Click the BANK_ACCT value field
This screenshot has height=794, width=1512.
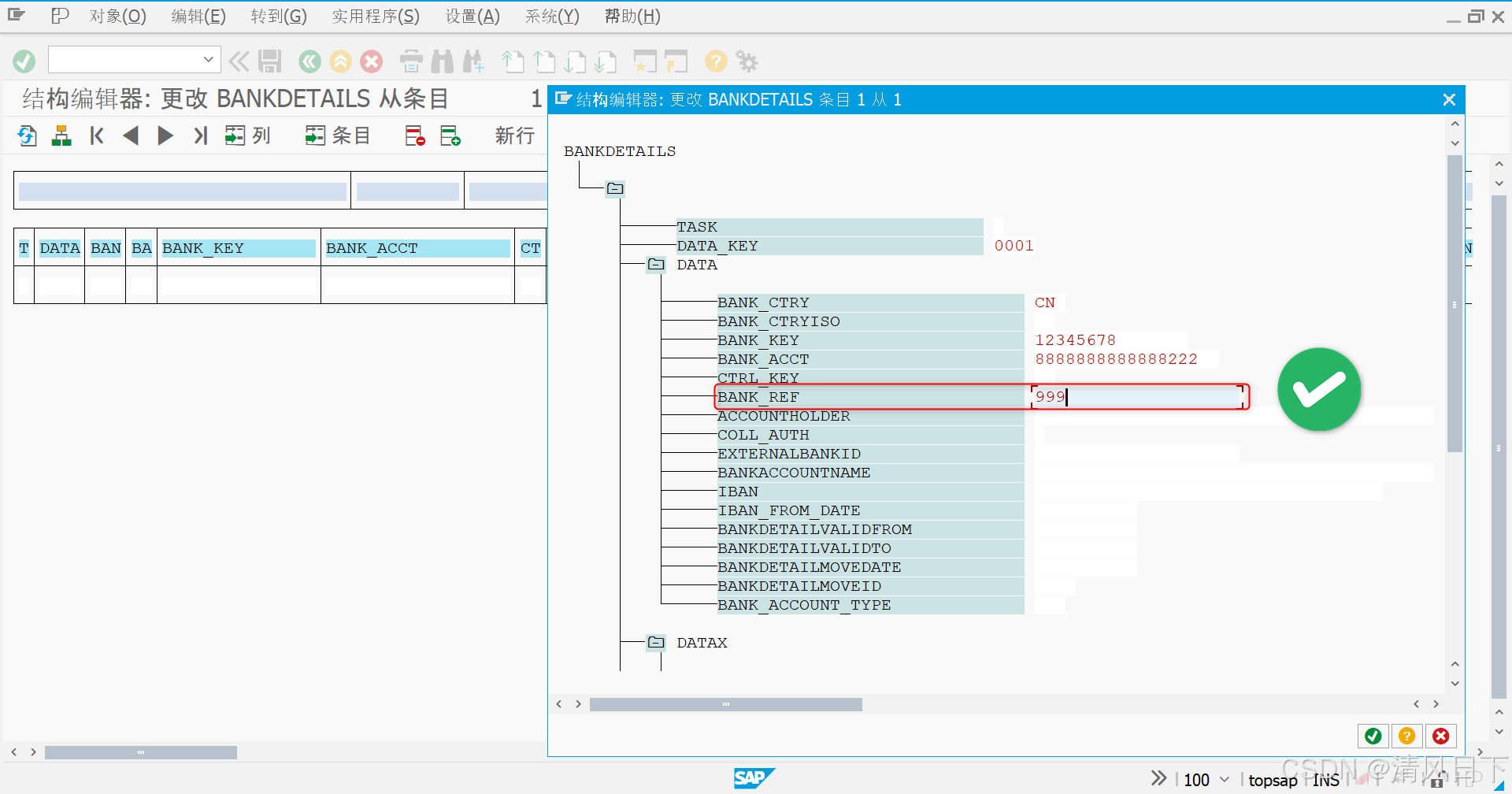point(1126,359)
